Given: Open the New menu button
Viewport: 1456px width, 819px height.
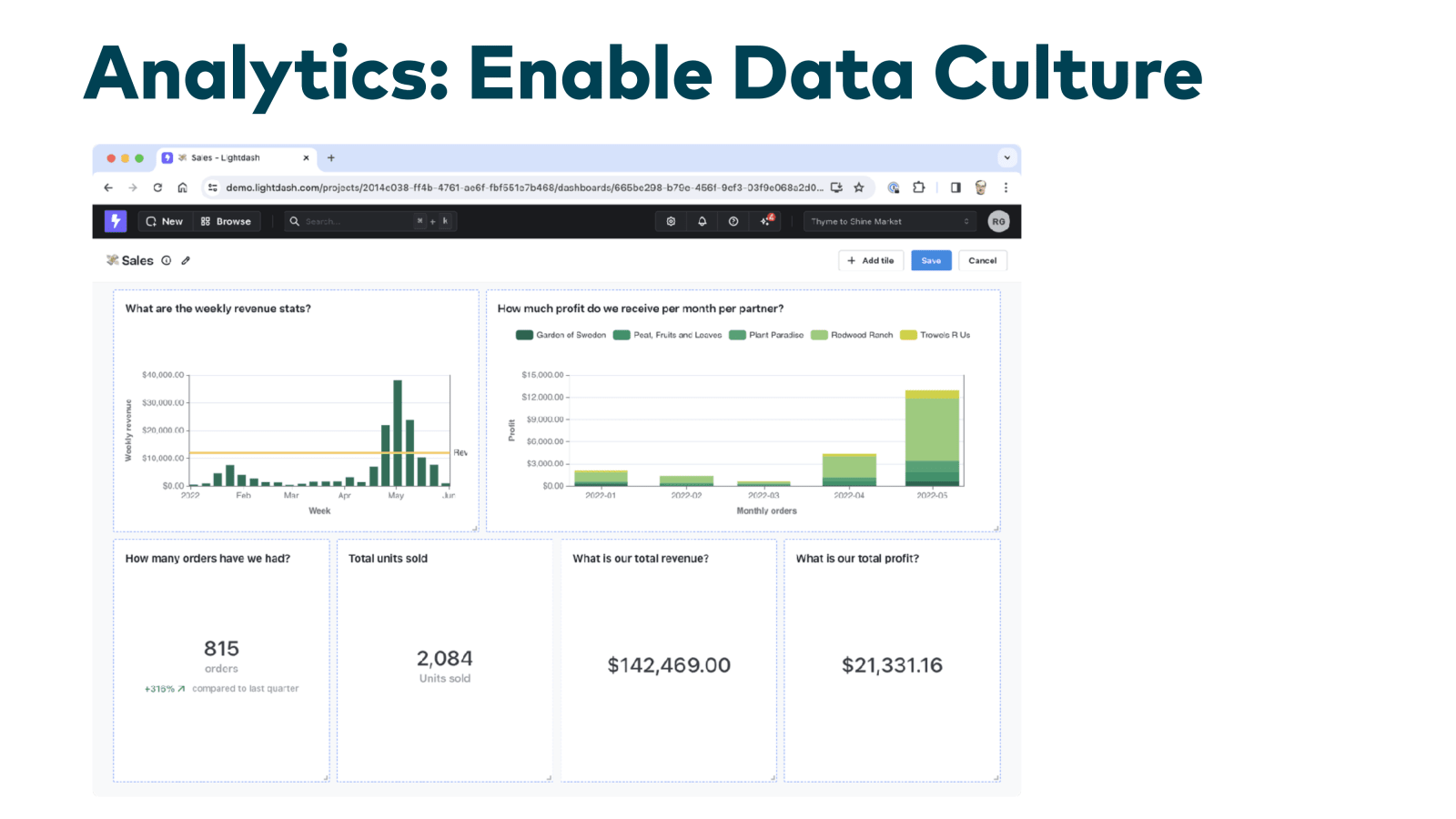Looking at the screenshot, I should pos(165,221).
